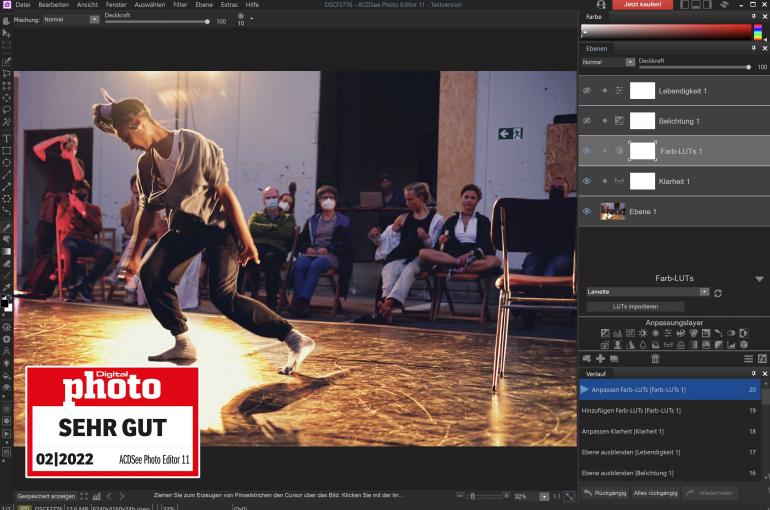Add a new layer with the plus icon

tap(600, 359)
